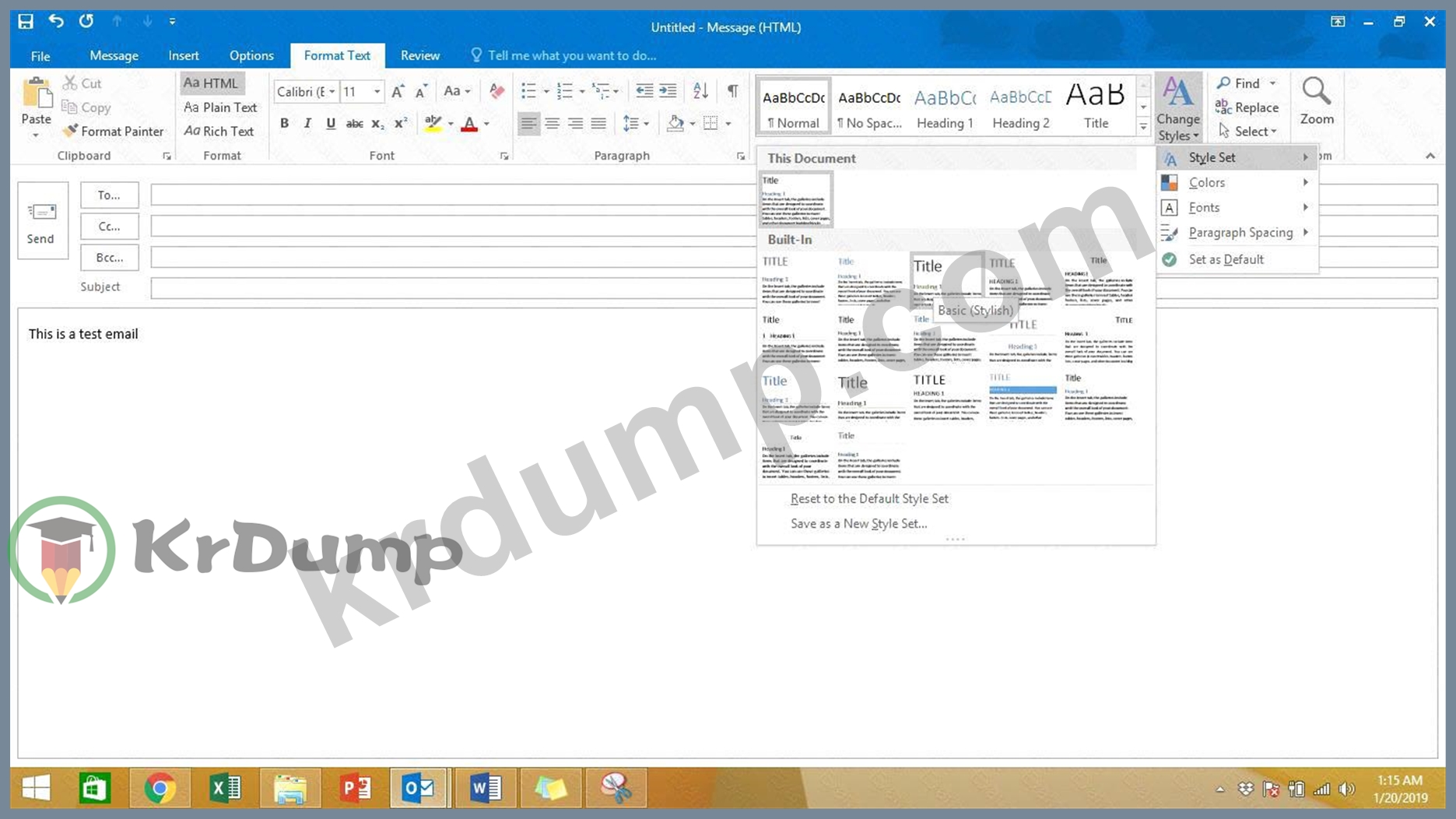Show paragraph marks with pilcrow icon
This screenshot has height=819, width=1456.
pos(732,91)
